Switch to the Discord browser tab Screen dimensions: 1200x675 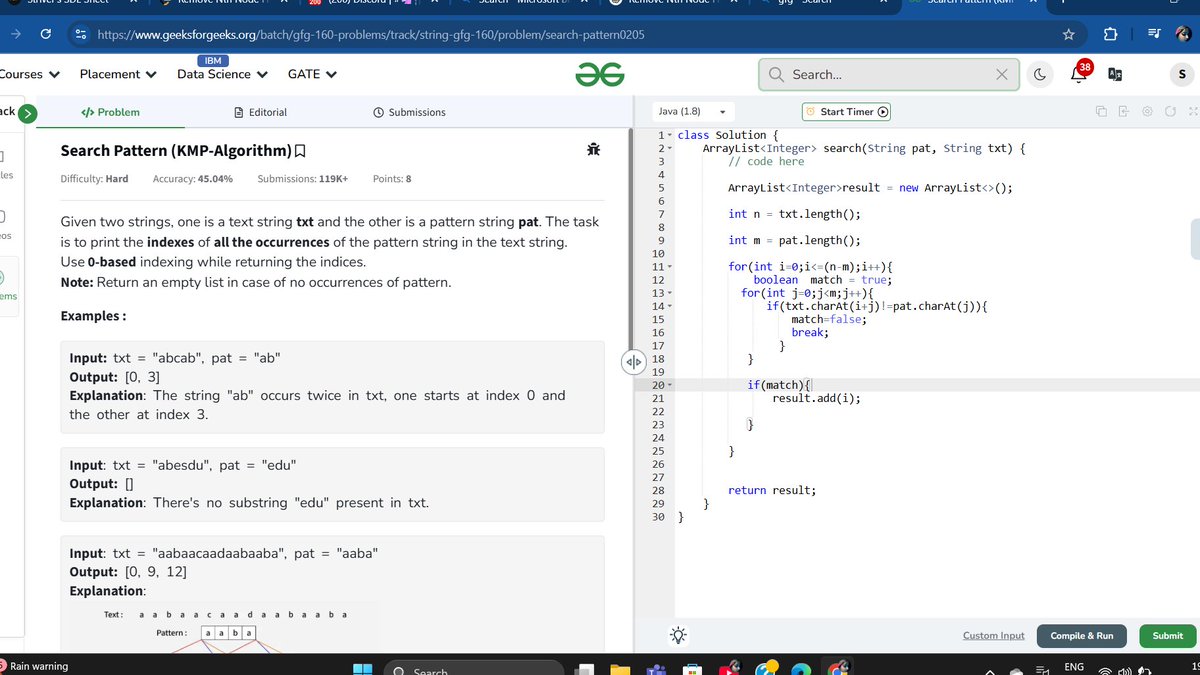pos(375,2)
